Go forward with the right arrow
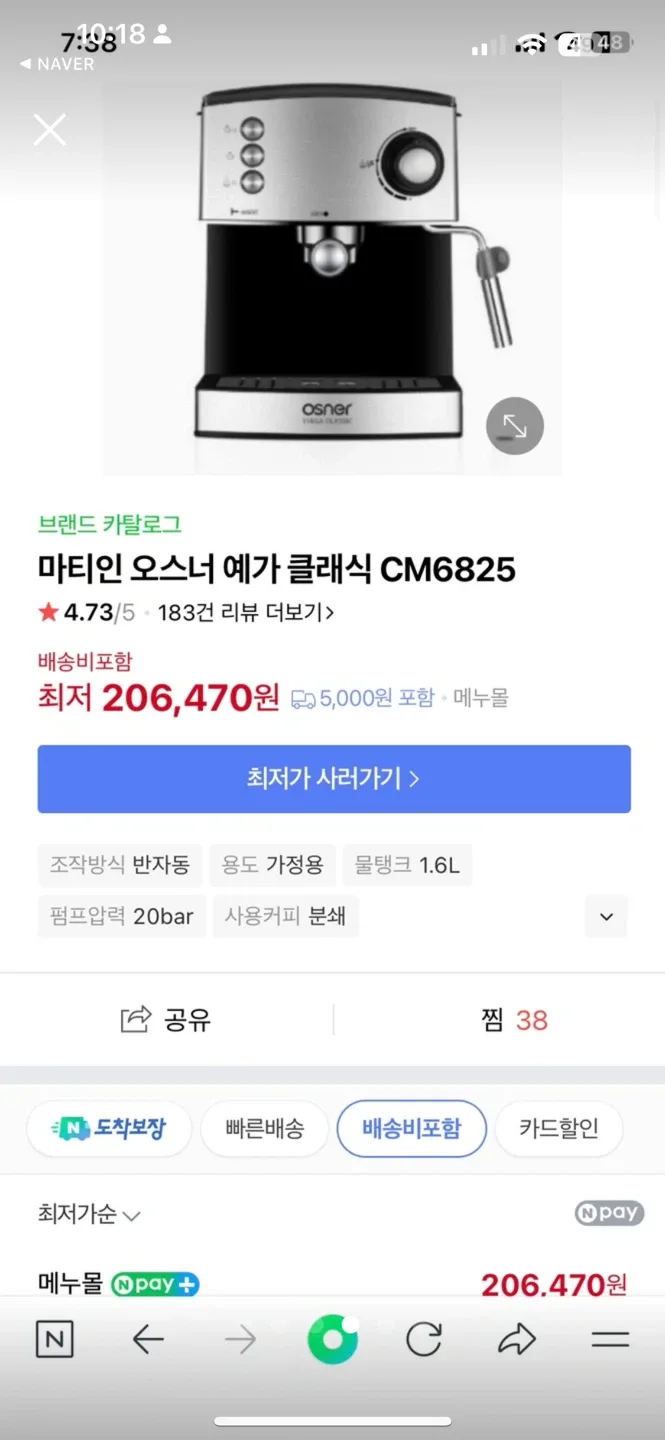The height and width of the screenshot is (1440, 665). tap(240, 1339)
